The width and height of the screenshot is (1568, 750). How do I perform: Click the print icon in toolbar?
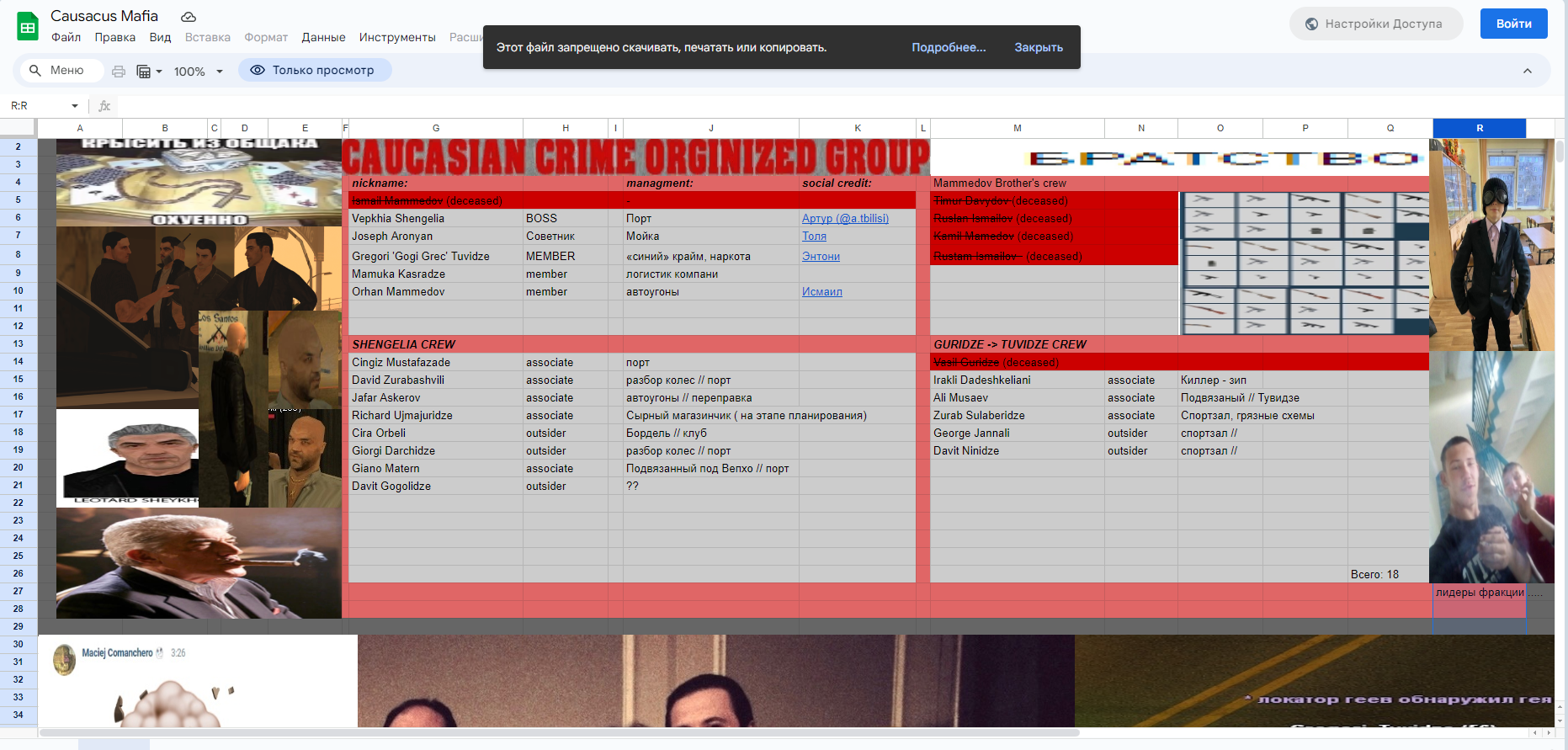pyautogui.click(x=119, y=72)
